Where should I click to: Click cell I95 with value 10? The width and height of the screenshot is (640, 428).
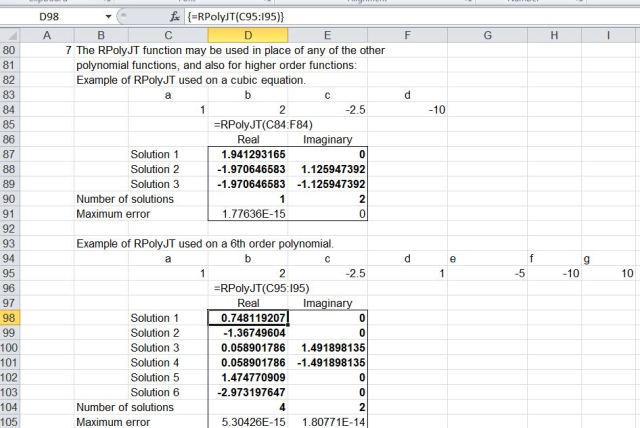tap(610, 273)
